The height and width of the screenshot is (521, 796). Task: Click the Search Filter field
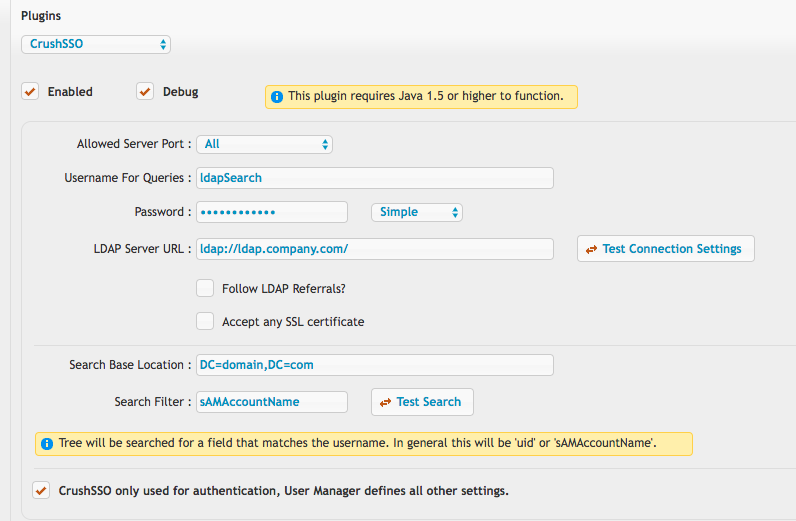coord(272,402)
